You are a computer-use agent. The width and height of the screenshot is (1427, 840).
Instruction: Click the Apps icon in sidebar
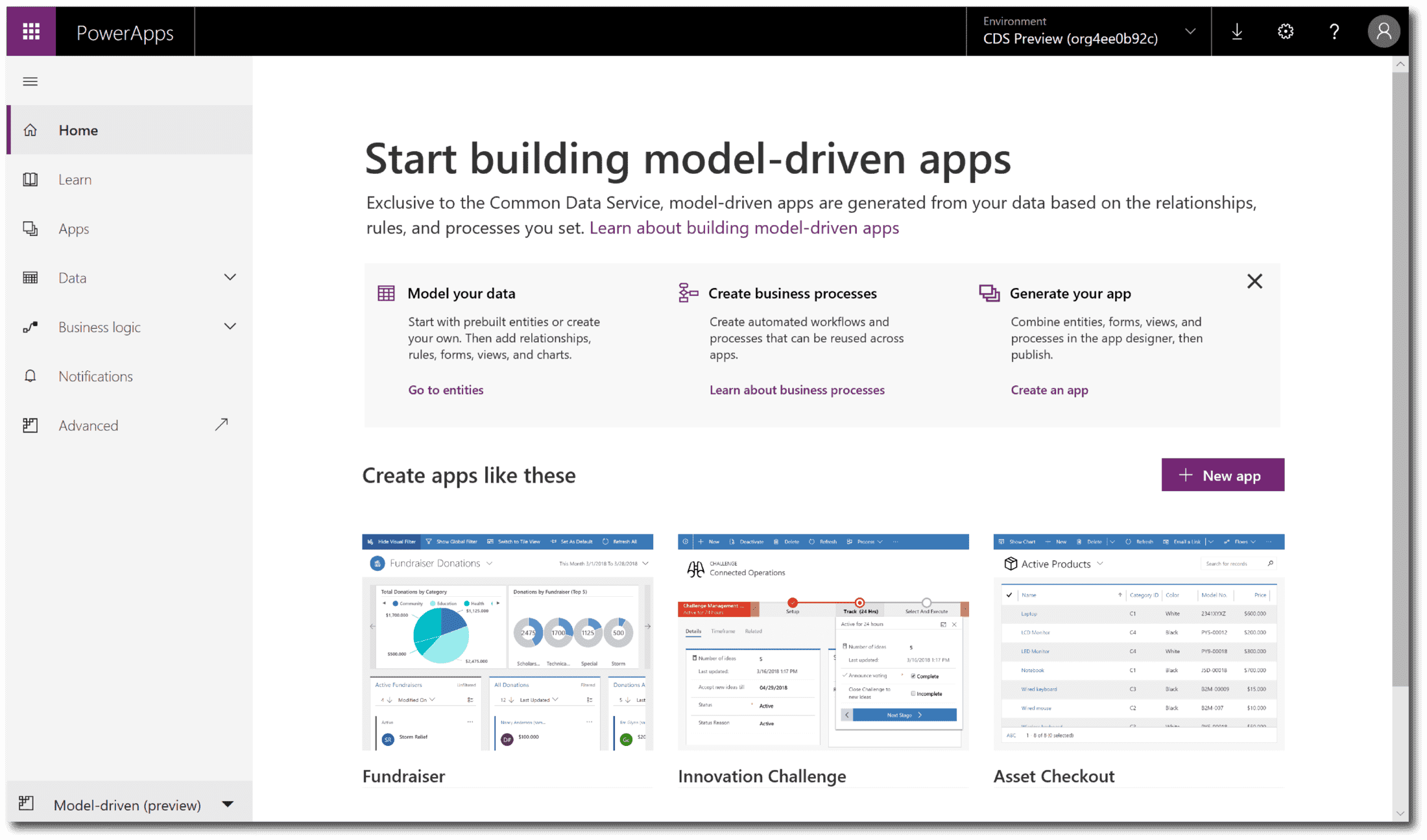[x=30, y=229]
